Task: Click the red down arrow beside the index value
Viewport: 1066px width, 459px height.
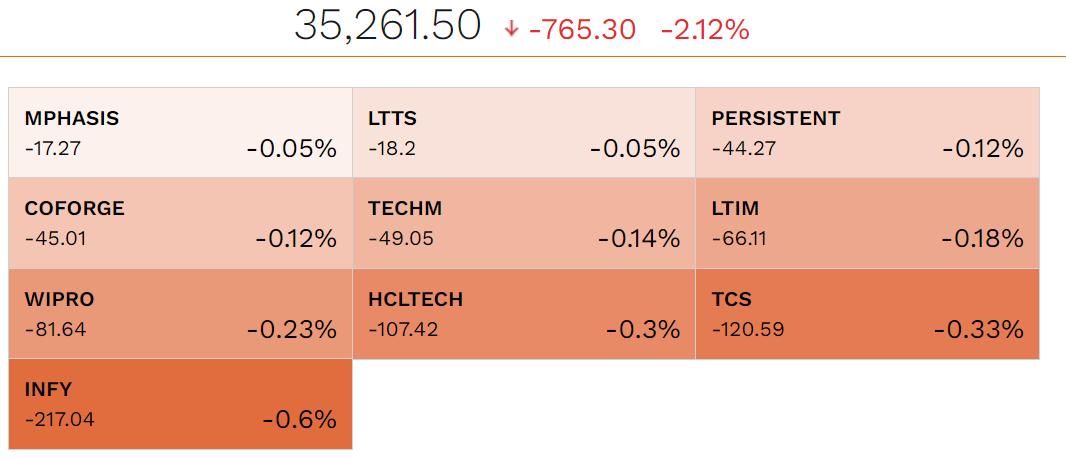Action: (512, 30)
